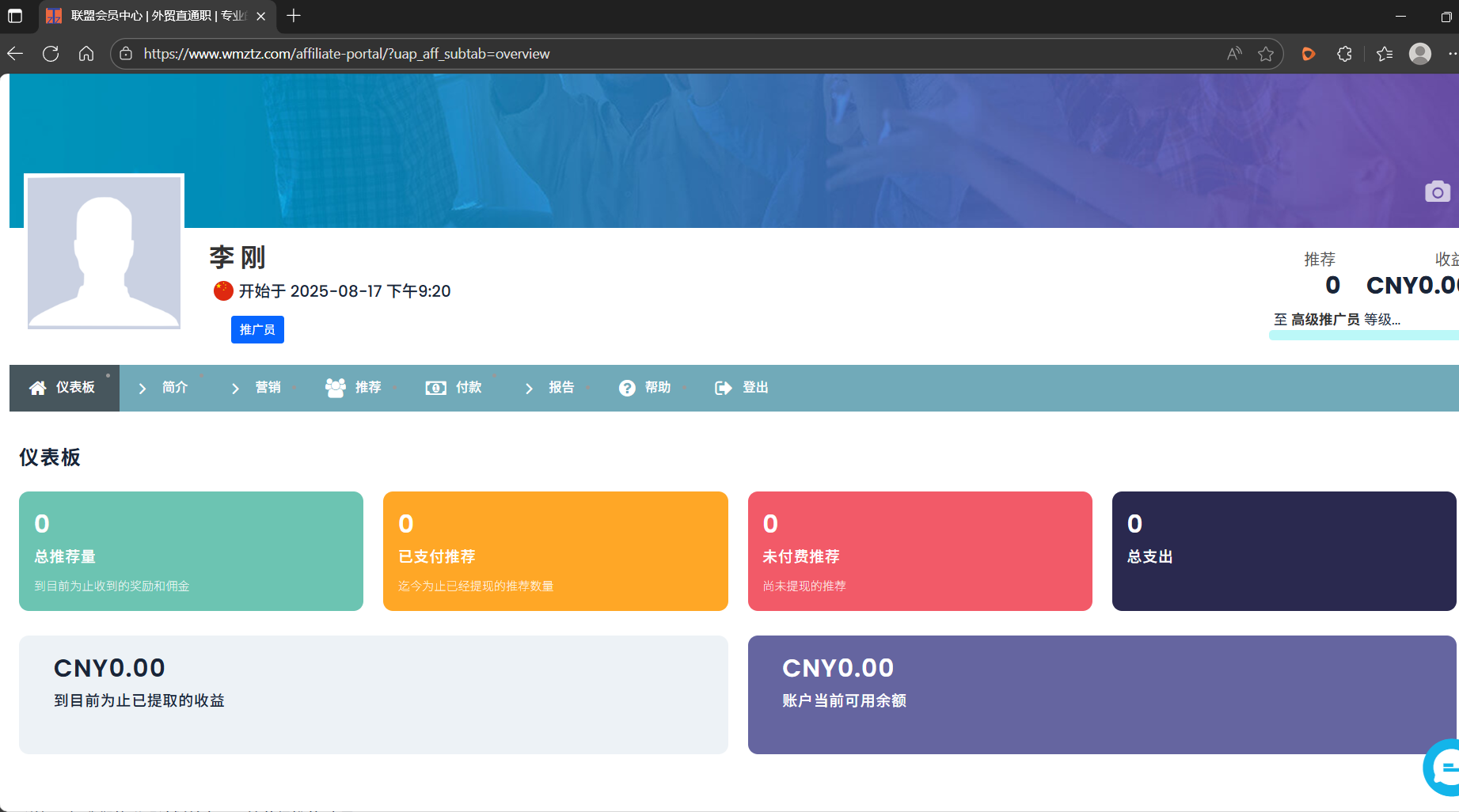Click the read aloud icon in address bar
The width and height of the screenshot is (1459, 812).
(x=1234, y=54)
